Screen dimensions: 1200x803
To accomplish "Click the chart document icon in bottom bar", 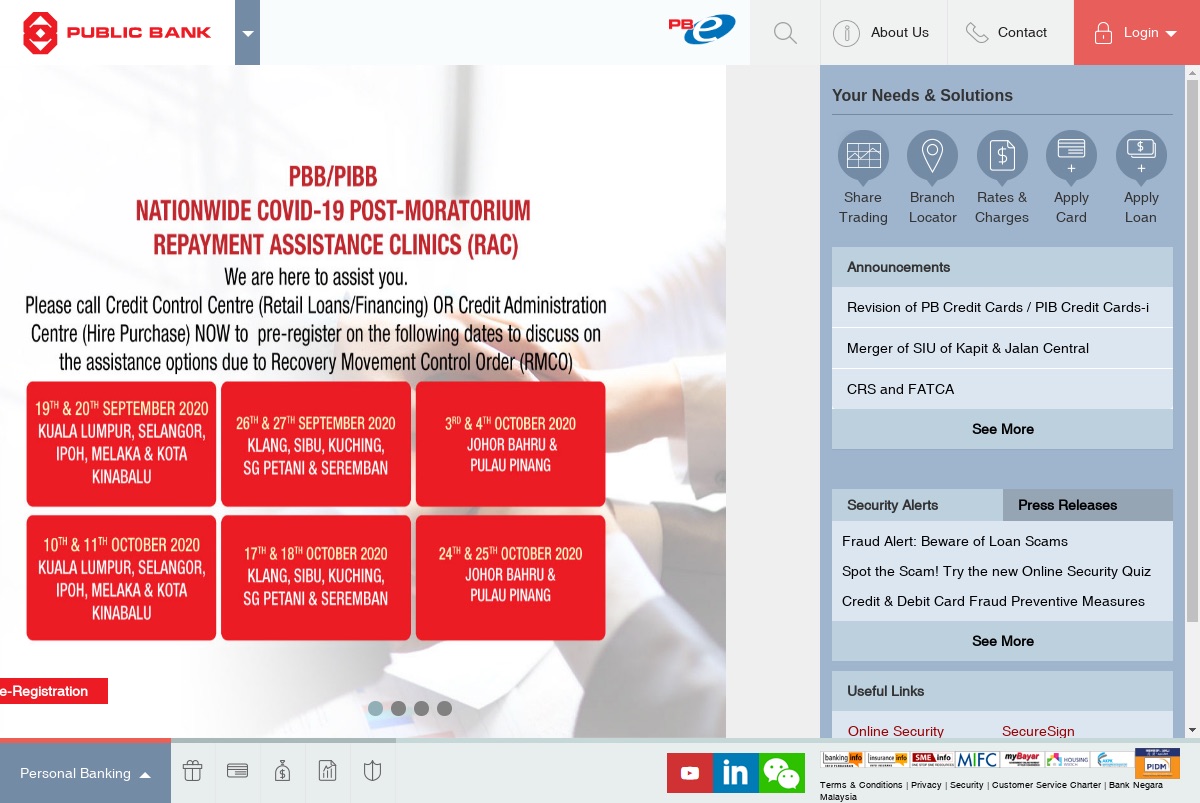I will 327,771.
